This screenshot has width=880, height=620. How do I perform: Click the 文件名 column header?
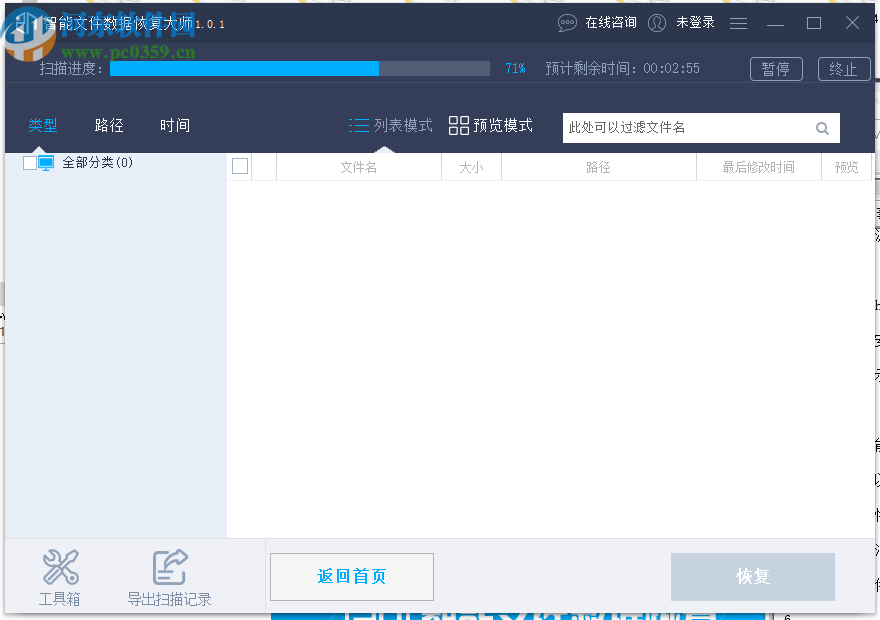[x=358, y=166]
